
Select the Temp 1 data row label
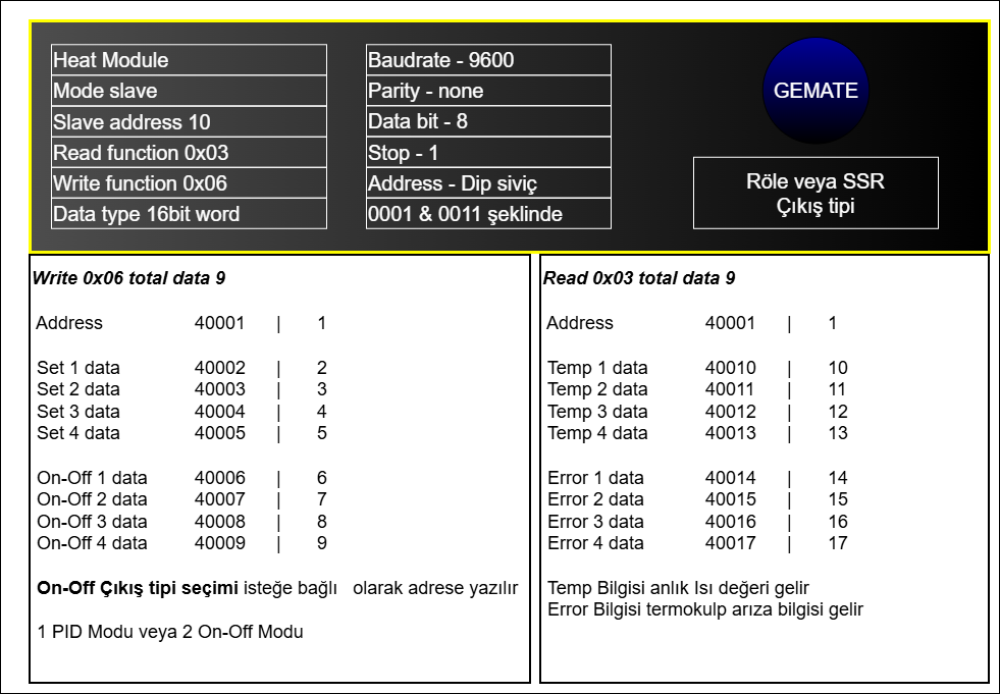597,368
